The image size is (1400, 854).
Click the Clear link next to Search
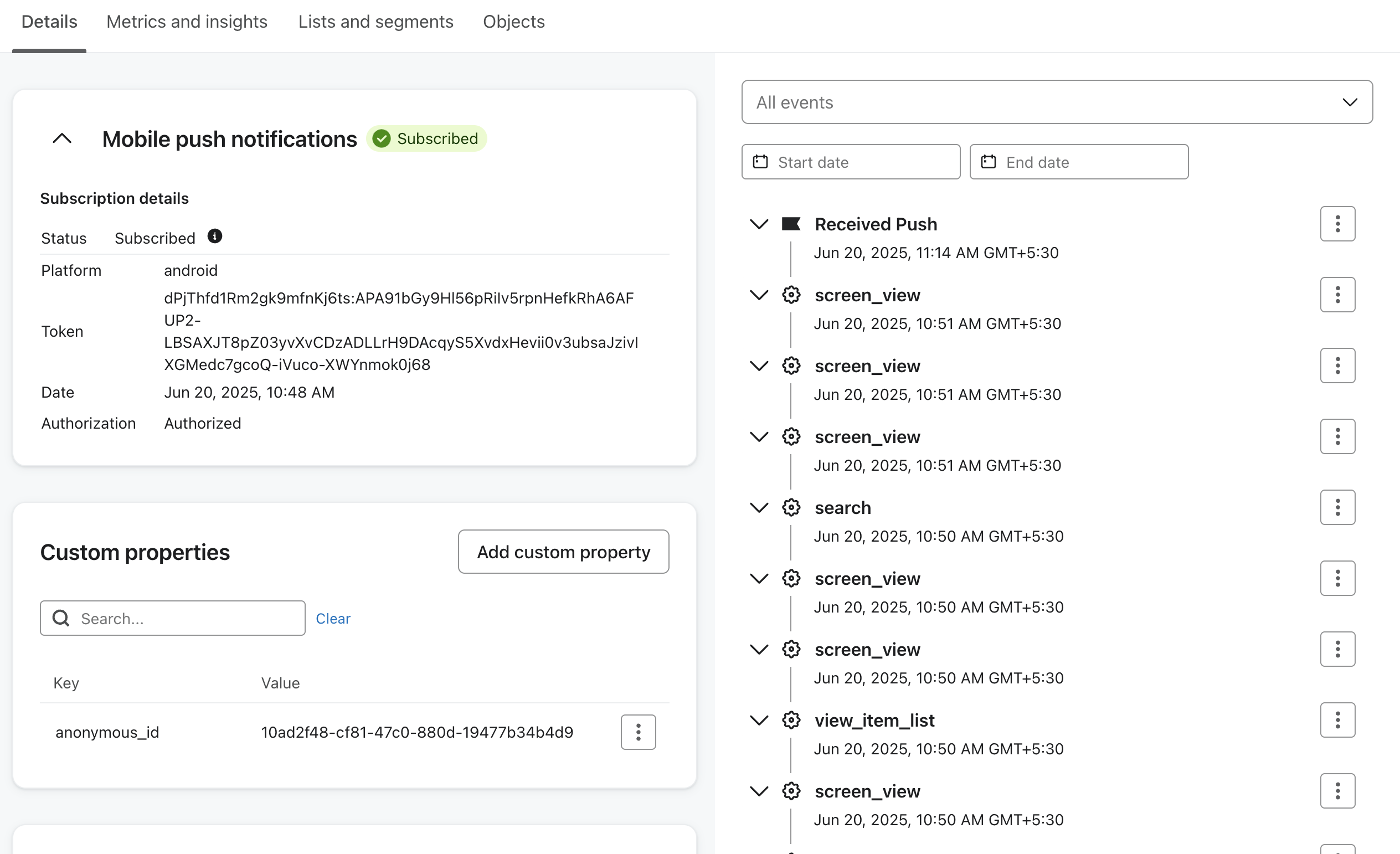coord(333,619)
